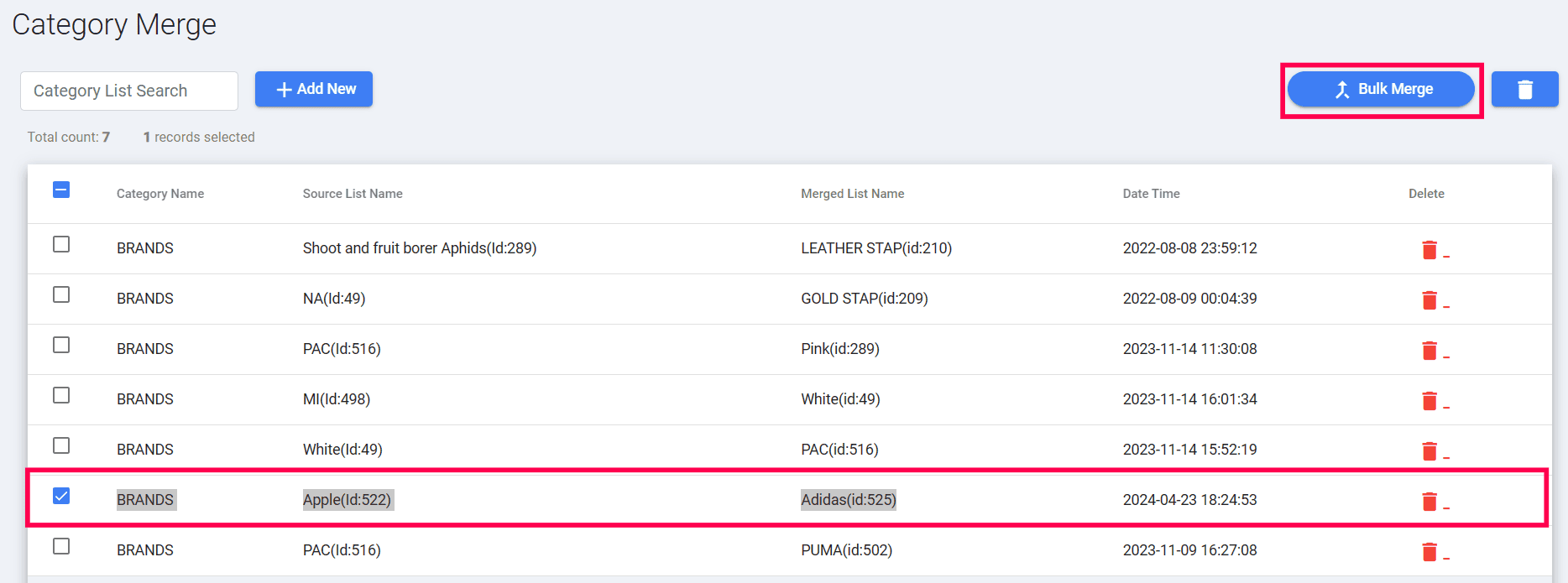Delete the White(id:49) merged row
Screen dimensions: 1568x583
(1429, 400)
